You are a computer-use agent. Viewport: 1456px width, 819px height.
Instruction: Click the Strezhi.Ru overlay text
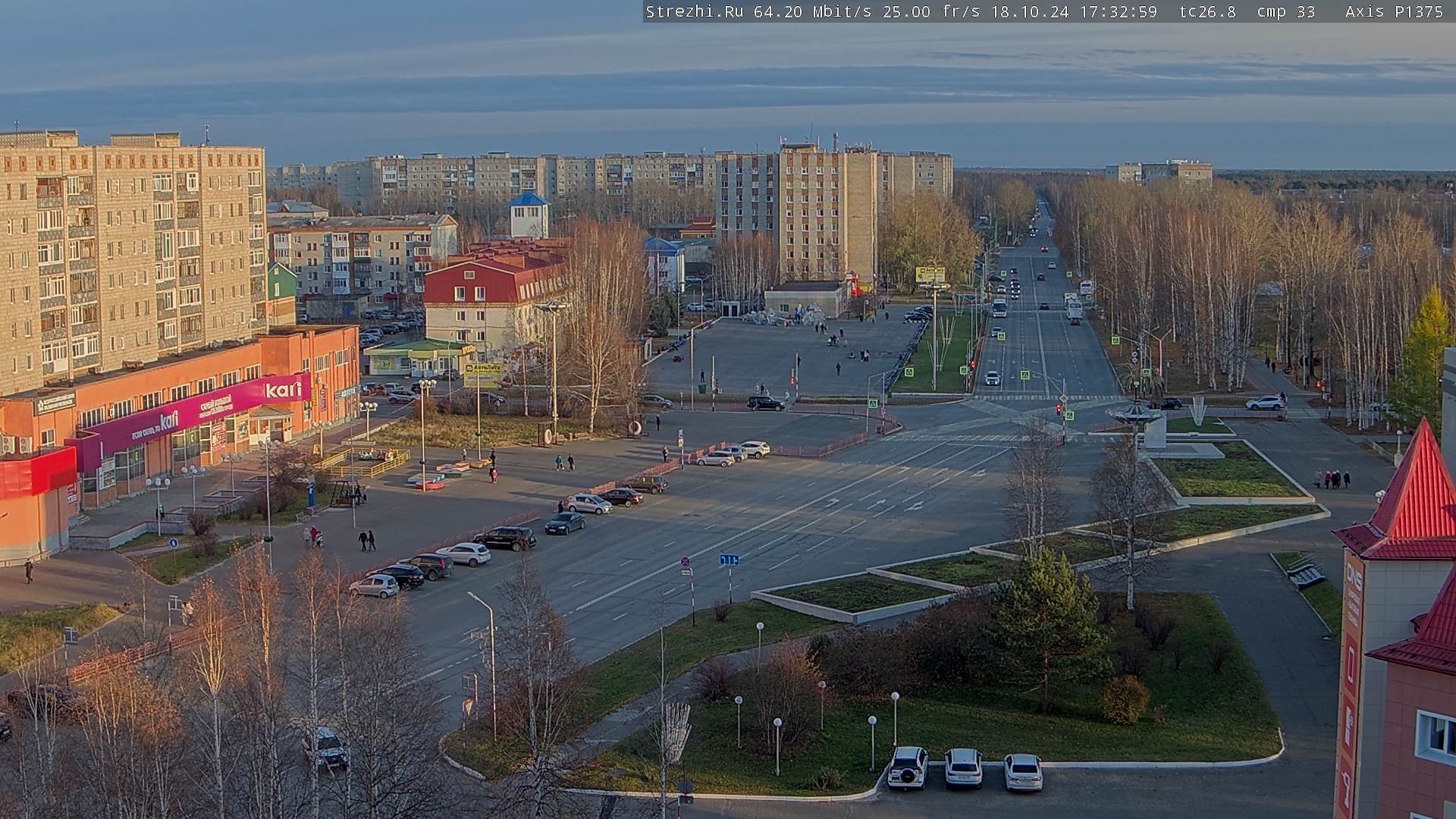694,11
